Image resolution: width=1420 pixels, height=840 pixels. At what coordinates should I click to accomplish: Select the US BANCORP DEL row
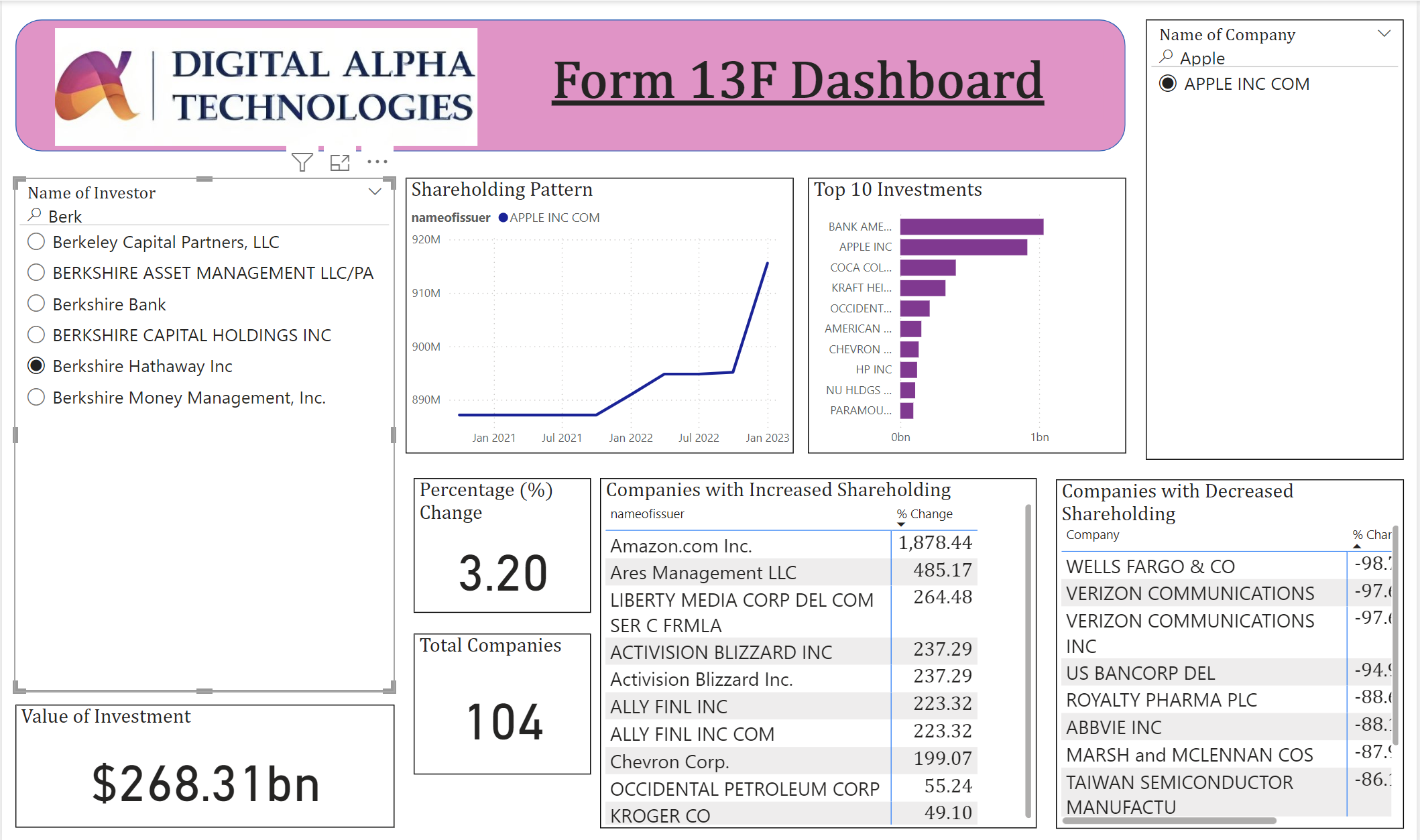point(1227,672)
